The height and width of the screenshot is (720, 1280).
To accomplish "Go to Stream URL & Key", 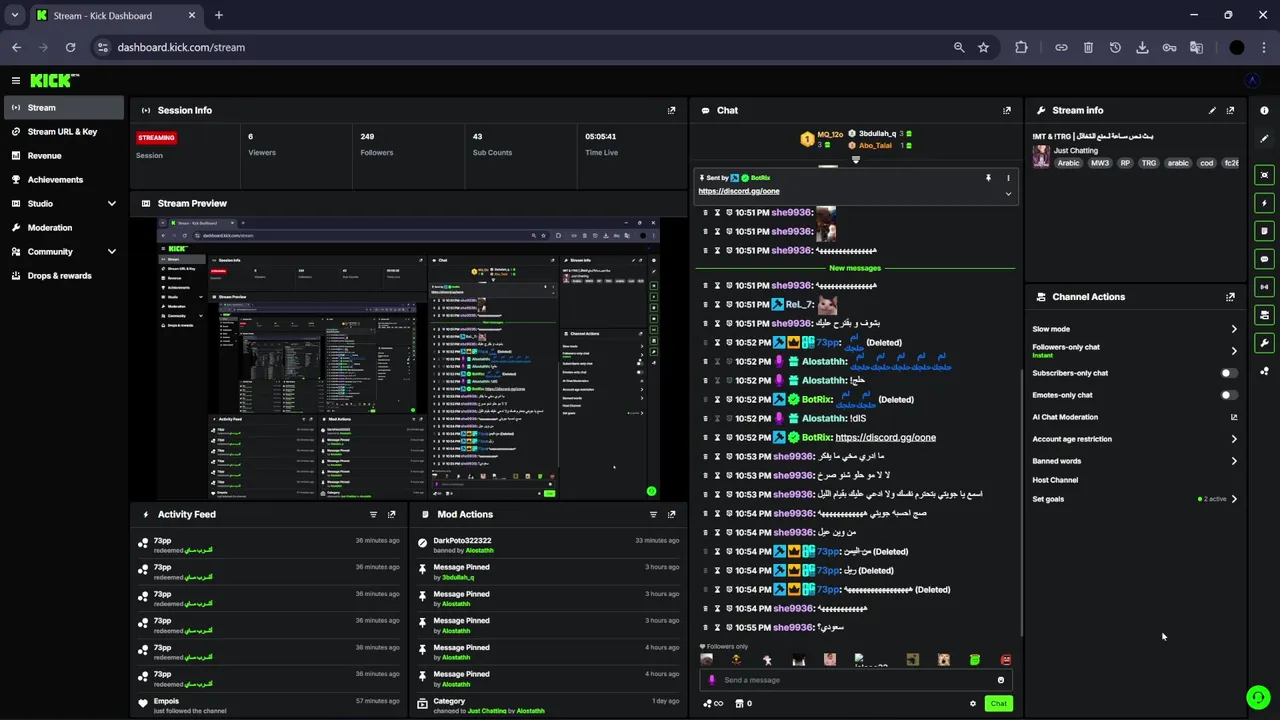I will pos(64,131).
